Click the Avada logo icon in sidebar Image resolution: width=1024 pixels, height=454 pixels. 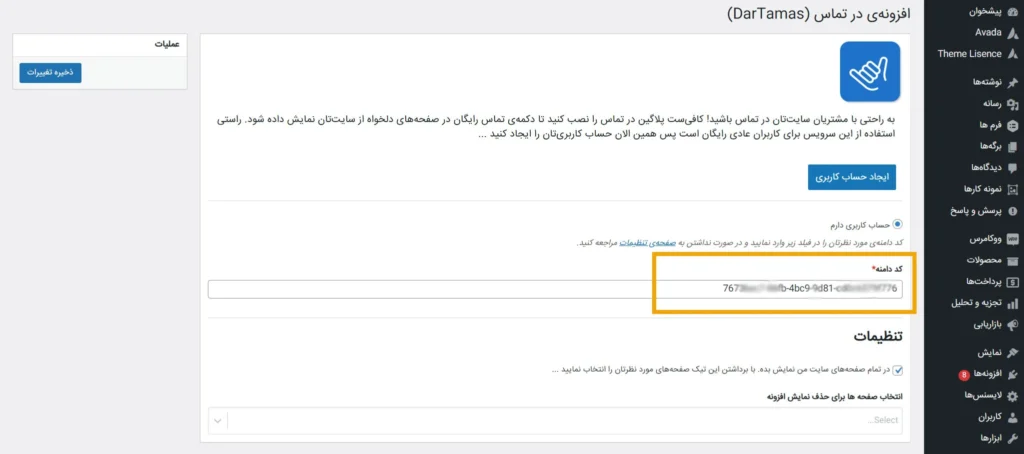click(x=1012, y=32)
